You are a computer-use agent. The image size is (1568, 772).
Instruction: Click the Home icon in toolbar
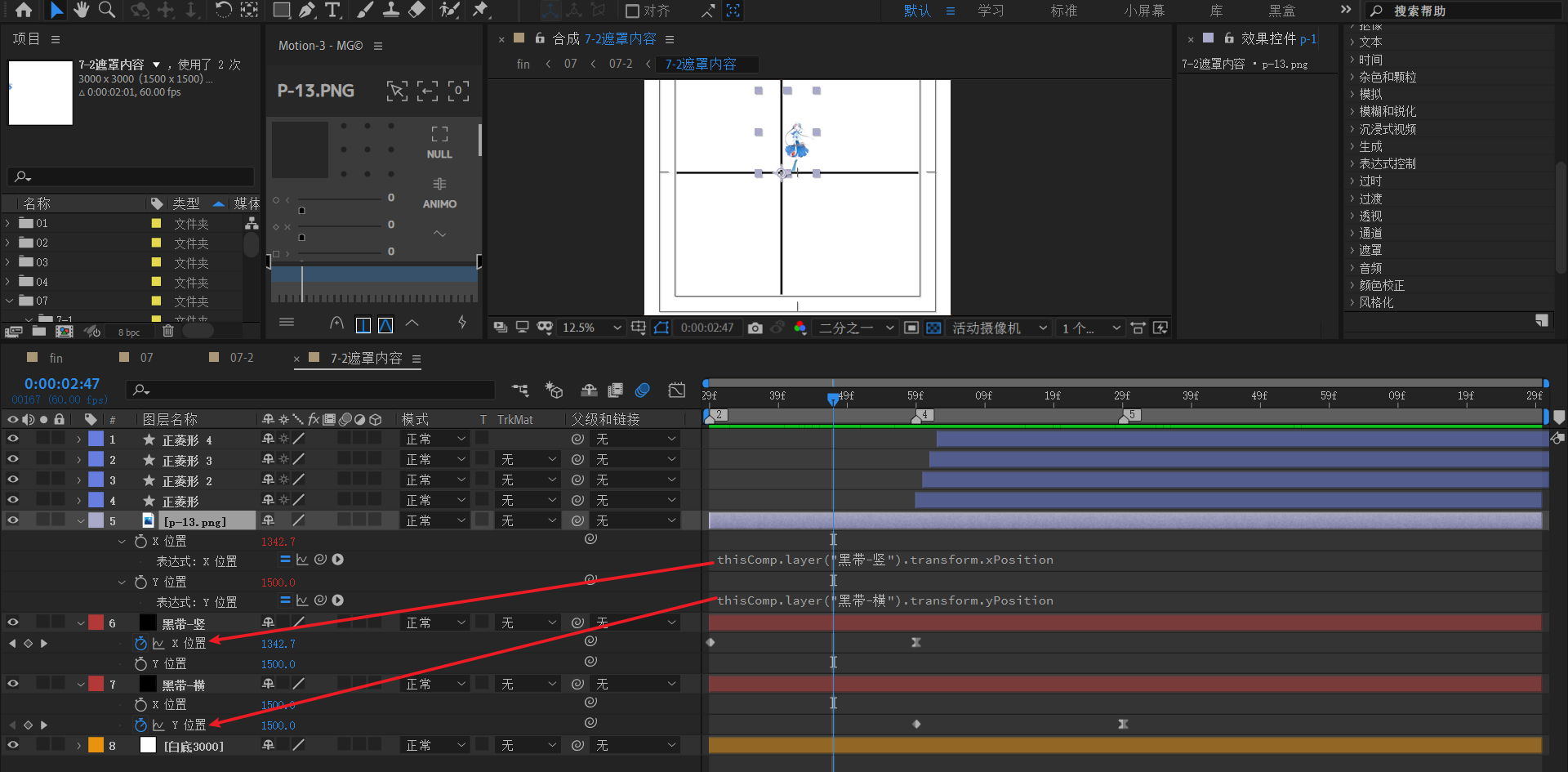coord(24,10)
